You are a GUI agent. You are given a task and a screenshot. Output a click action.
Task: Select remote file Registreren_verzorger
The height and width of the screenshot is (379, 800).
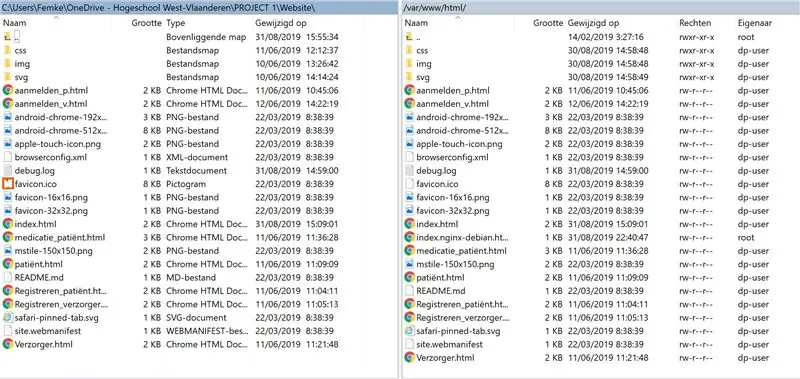tap(463, 317)
